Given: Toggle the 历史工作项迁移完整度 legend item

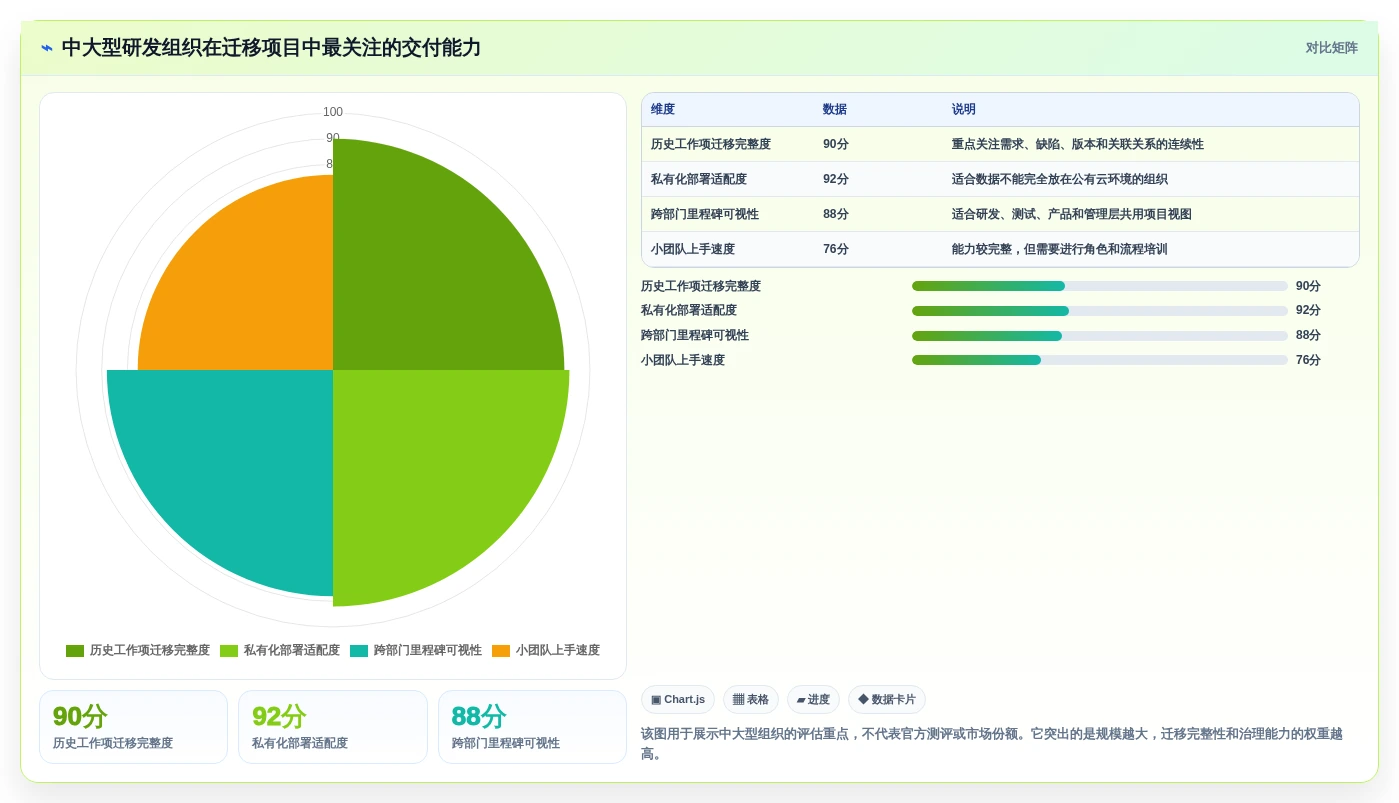Looking at the screenshot, I should coord(138,650).
